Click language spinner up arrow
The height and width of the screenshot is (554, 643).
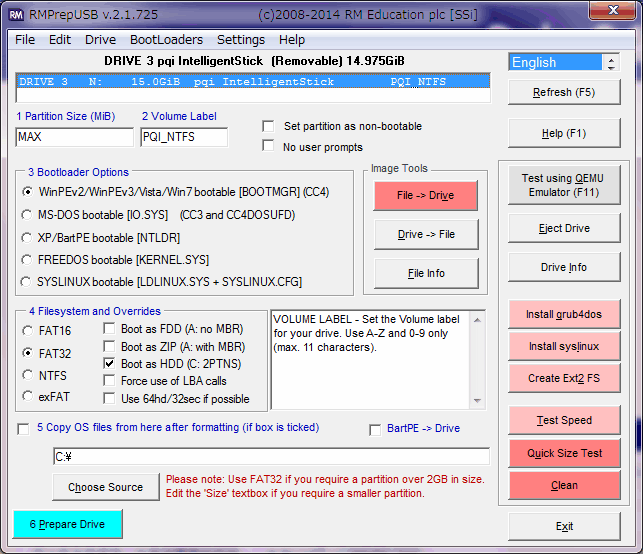pos(611,59)
